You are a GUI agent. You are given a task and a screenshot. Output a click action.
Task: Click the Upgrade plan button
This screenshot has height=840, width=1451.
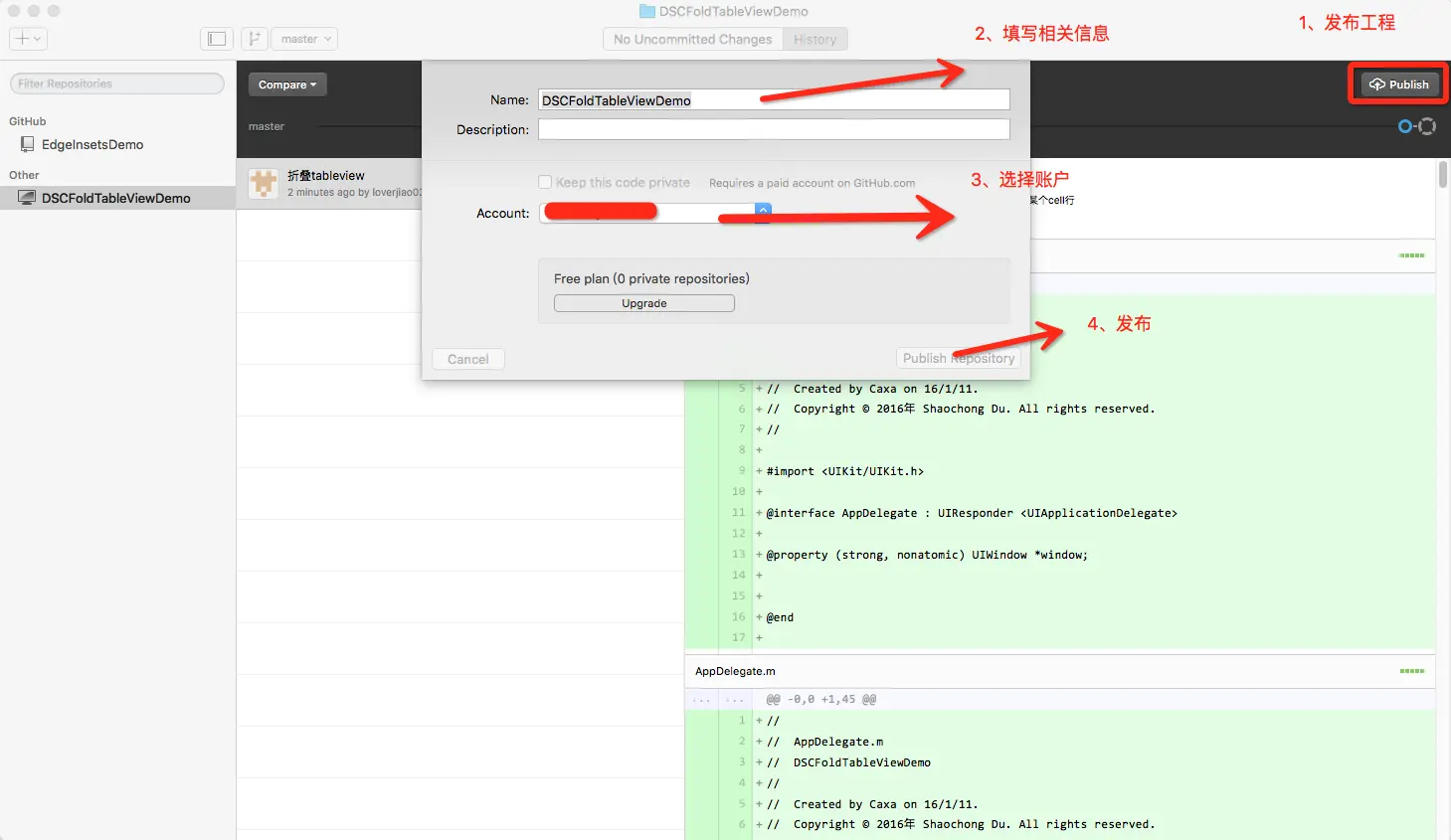644,303
